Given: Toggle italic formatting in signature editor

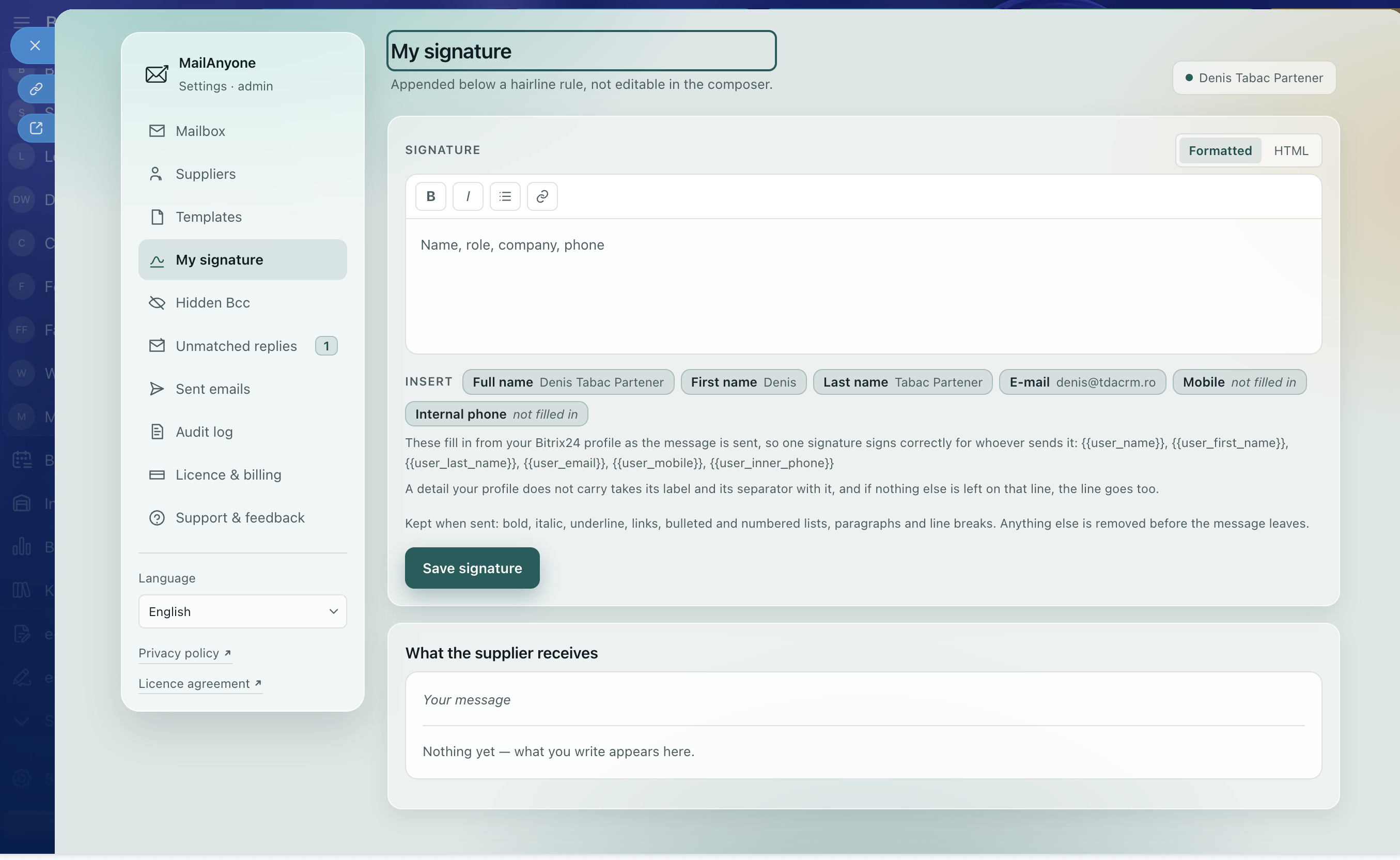Looking at the screenshot, I should point(467,196).
